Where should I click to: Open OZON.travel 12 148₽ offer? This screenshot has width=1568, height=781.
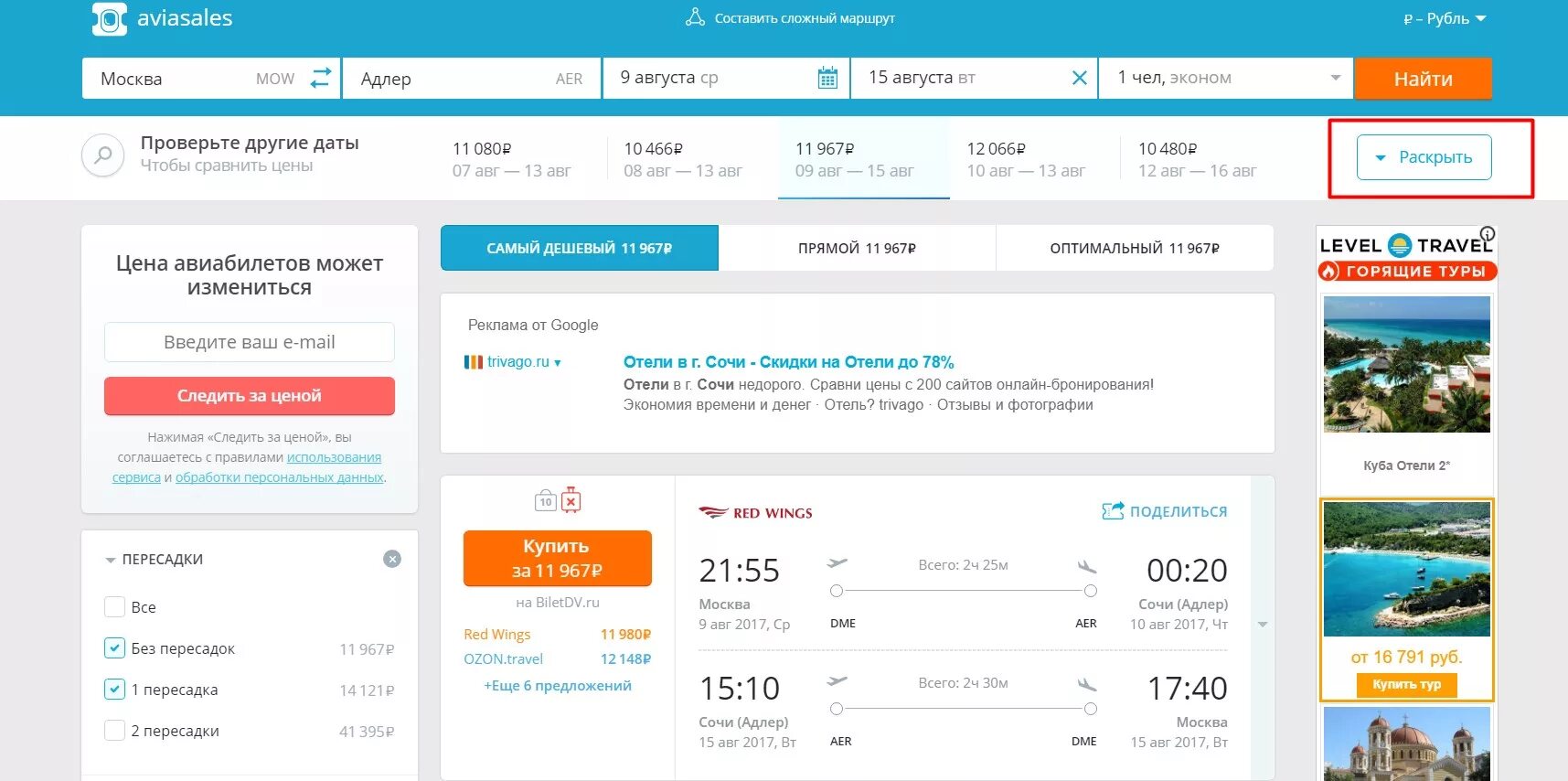pyautogui.click(x=557, y=659)
